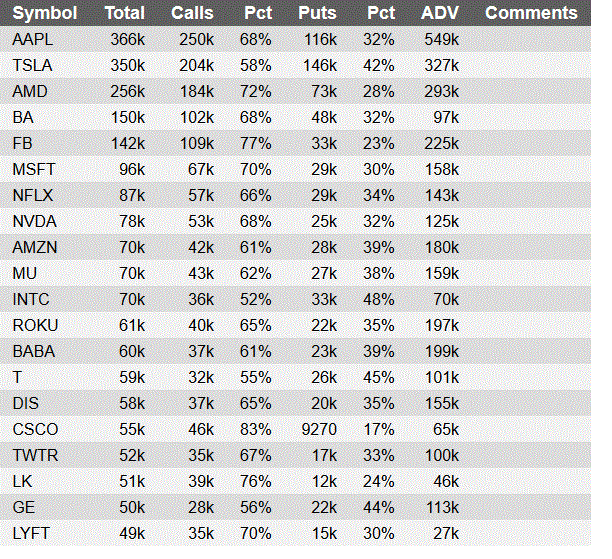
Task: Click the MSFT ticker symbol
Action: (x=34, y=169)
